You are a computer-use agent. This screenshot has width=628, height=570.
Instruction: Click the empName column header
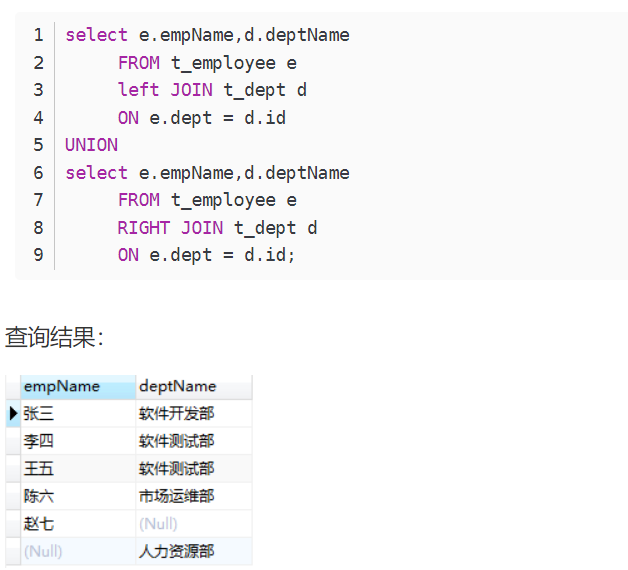click(x=78, y=387)
